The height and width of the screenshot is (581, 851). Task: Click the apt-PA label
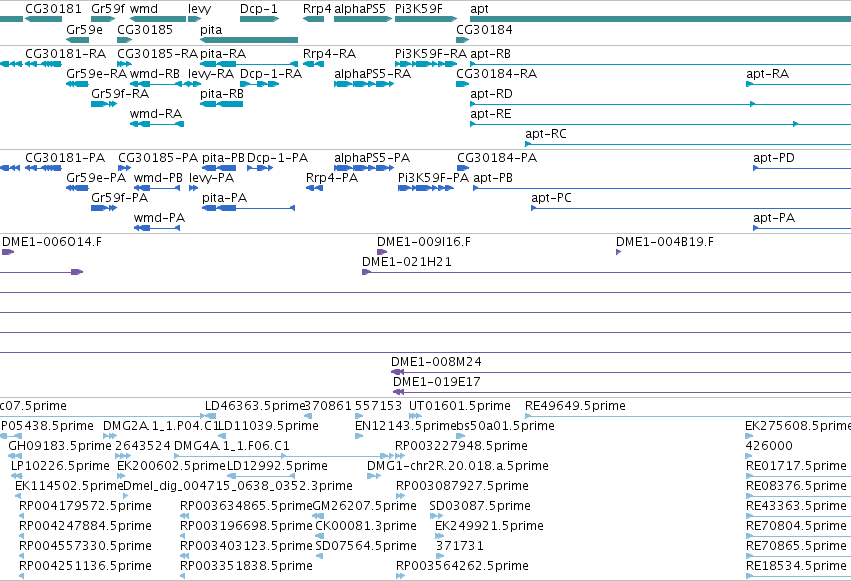[774, 218]
